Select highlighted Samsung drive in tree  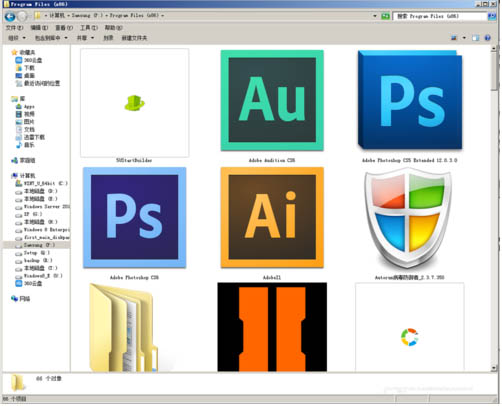pyautogui.click(x=36, y=245)
